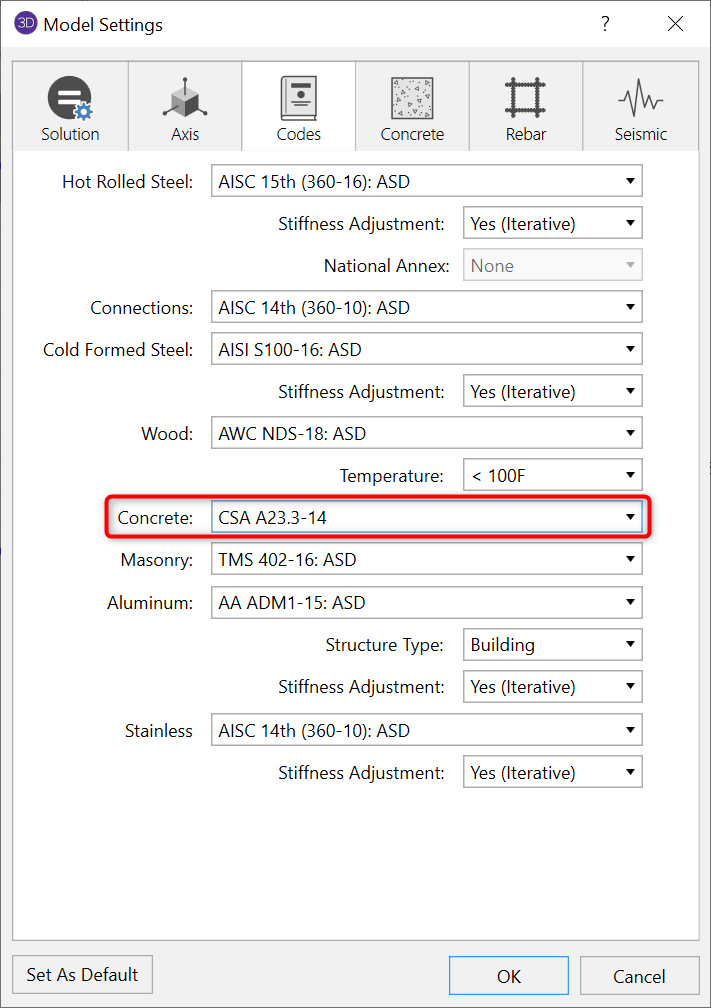Image resolution: width=711 pixels, height=1008 pixels.
Task: Click the Set As Default button
Action: pyautogui.click(x=83, y=975)
